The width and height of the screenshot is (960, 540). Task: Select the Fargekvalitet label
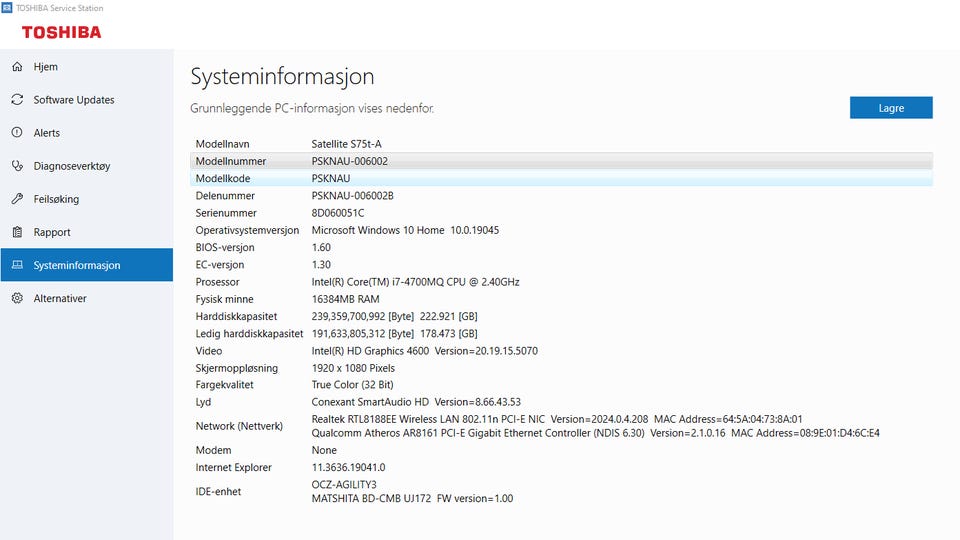224,384
